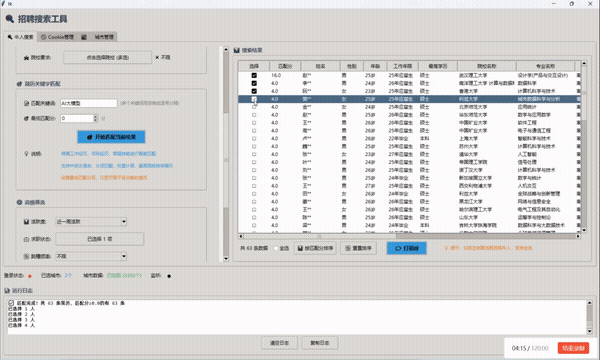Check the 山东大学 row checkbox
This screenshot has height=360, width=600.
[x=254, y=217]
